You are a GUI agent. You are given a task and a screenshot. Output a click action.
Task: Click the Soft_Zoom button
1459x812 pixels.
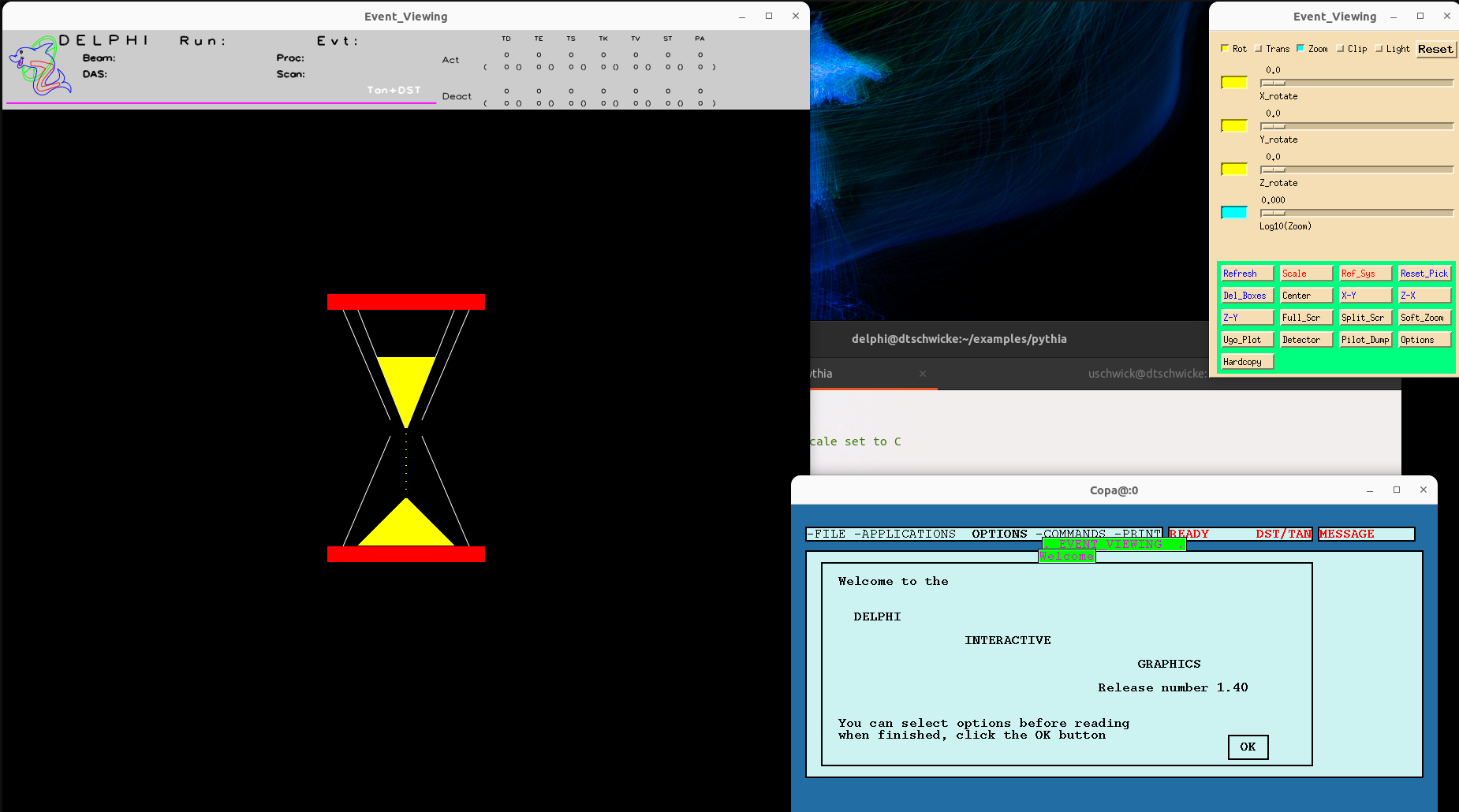(x=1424, y=318)
